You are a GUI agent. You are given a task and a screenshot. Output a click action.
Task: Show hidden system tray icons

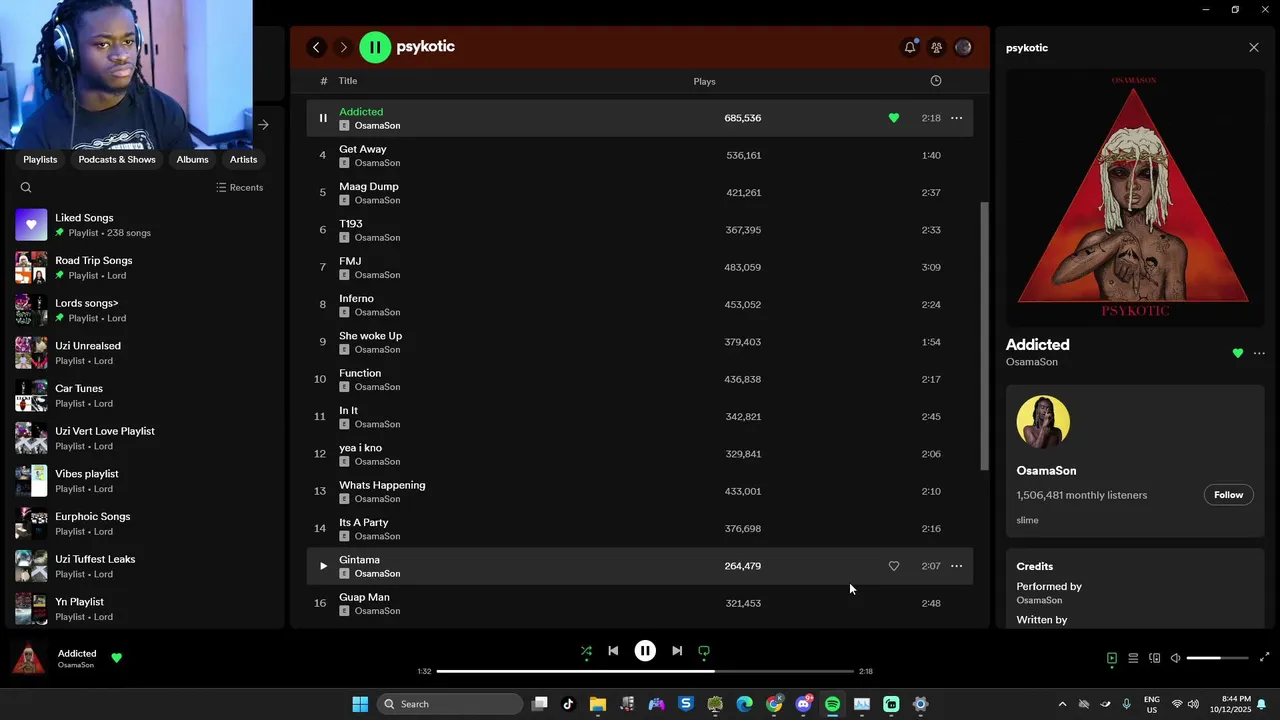coord(1062,704)
